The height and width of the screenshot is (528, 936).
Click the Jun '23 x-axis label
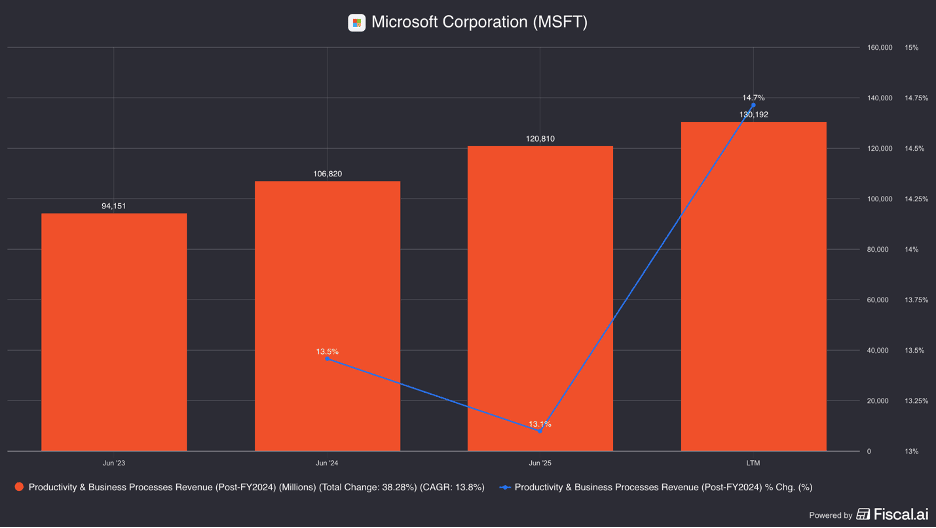tap(114, 463)
